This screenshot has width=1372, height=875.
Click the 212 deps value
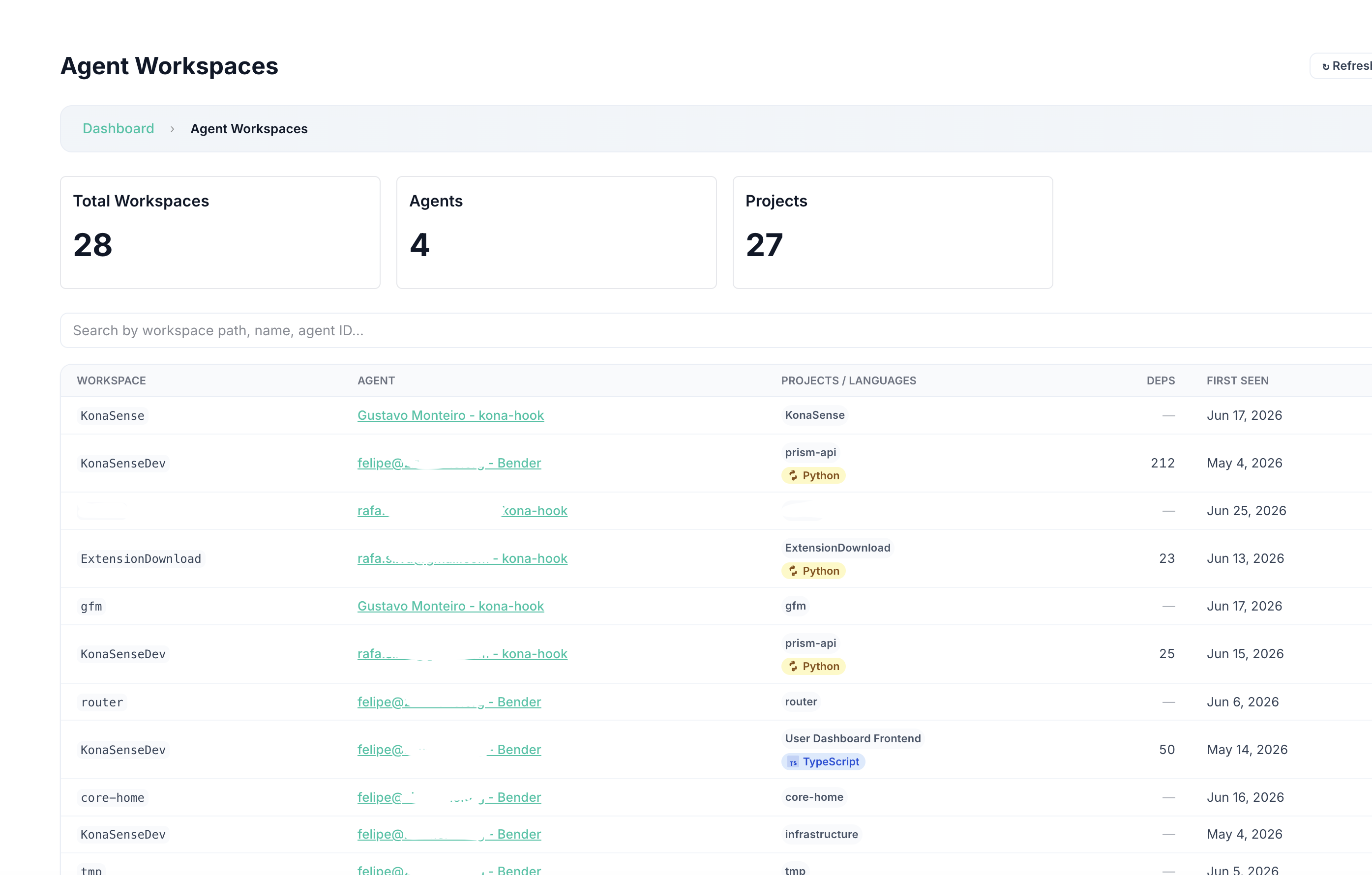(x=1163, y=463)
